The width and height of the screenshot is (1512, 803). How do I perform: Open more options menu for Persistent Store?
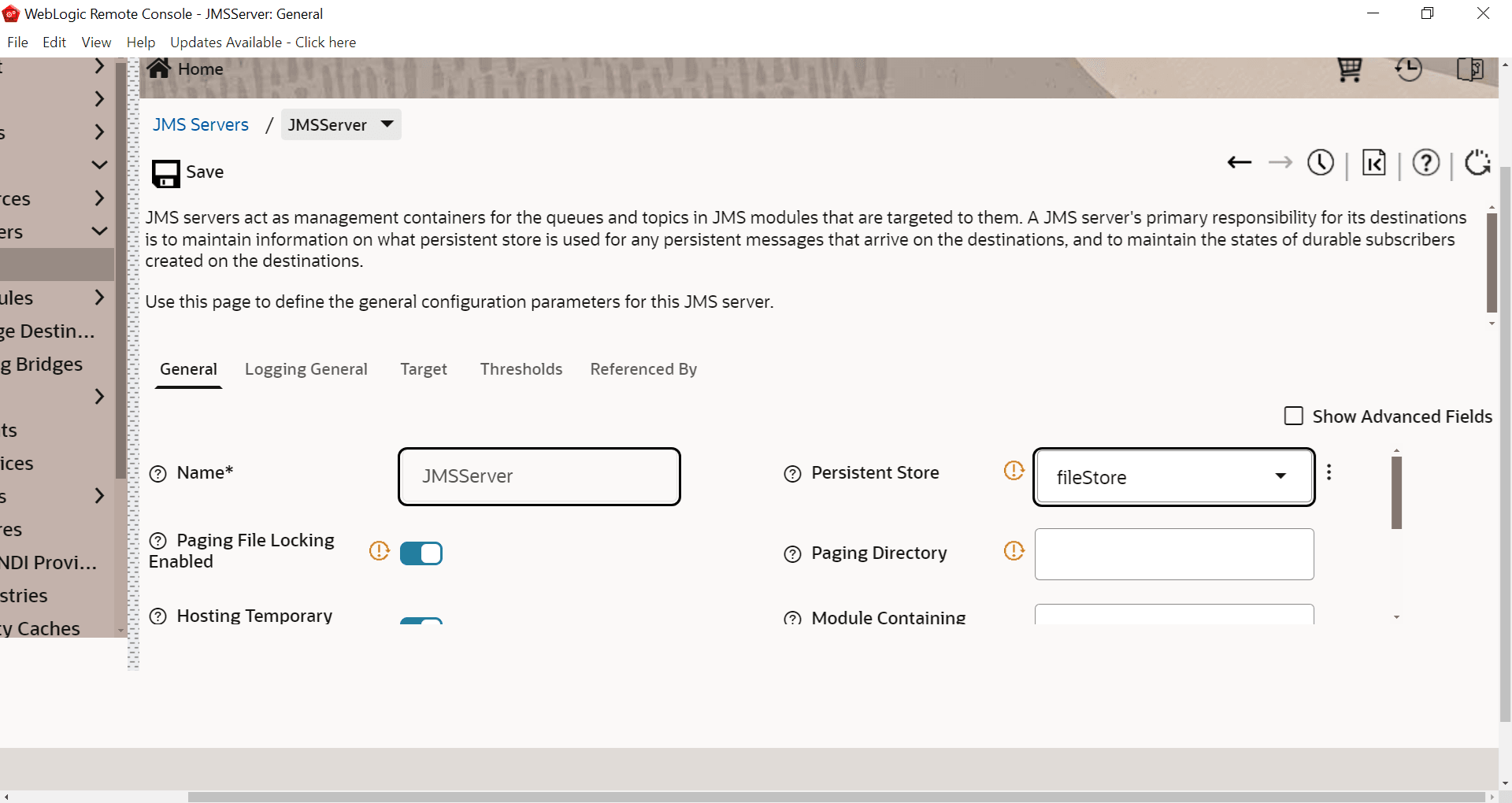coord(1329,472)
